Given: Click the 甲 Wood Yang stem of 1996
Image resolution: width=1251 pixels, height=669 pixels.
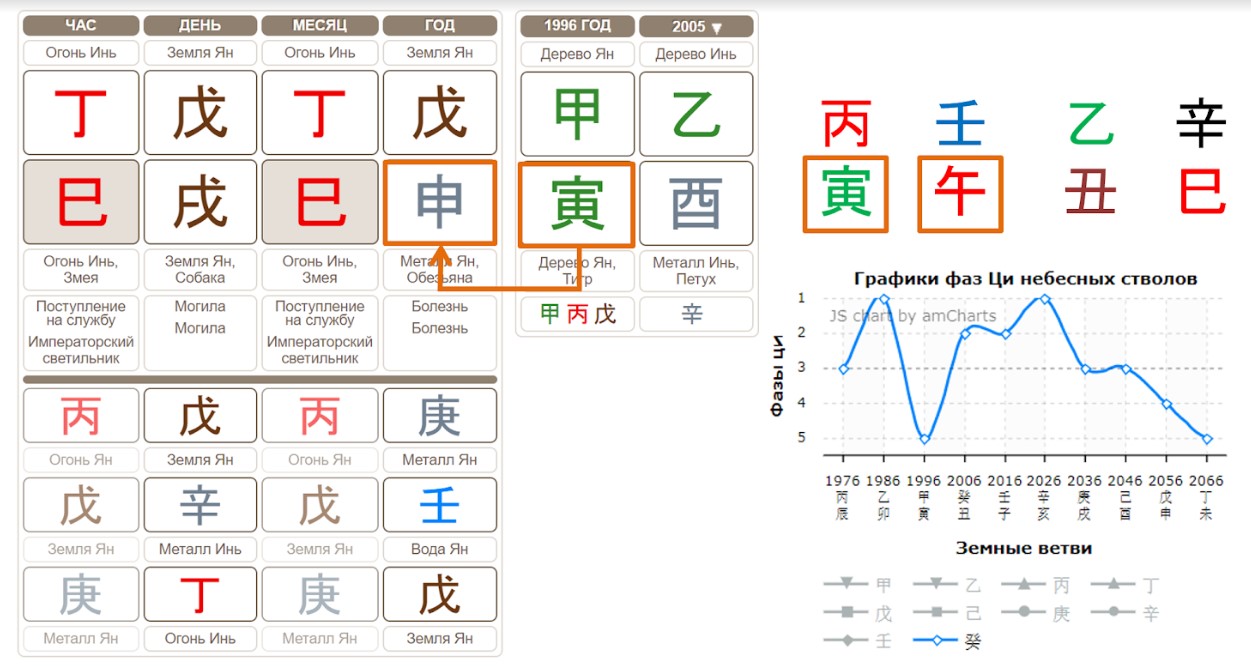Looking at the screenshot, I should tap(577, 113).
